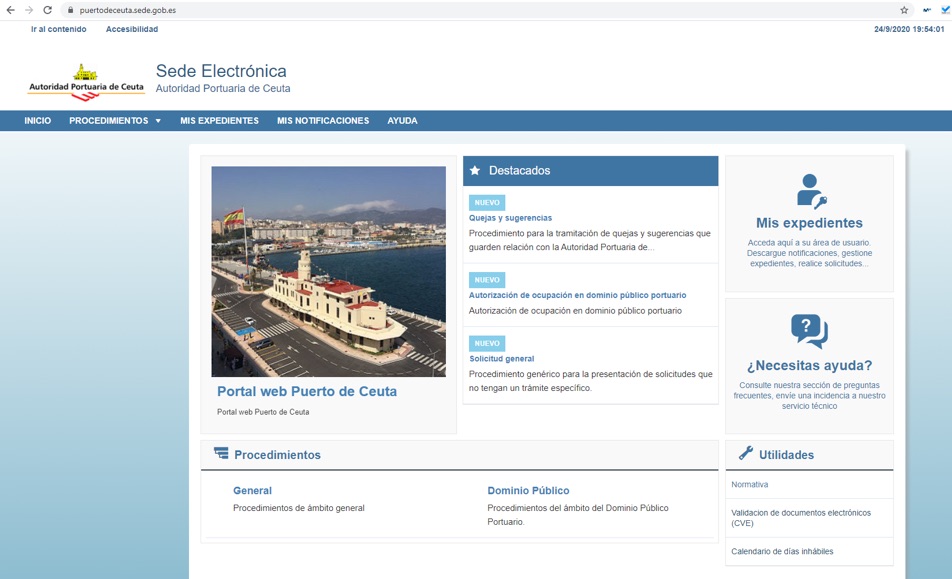952x579 pixels.
Task: Open Quejas y sugerencias procedure link
Action: point(510,218)
